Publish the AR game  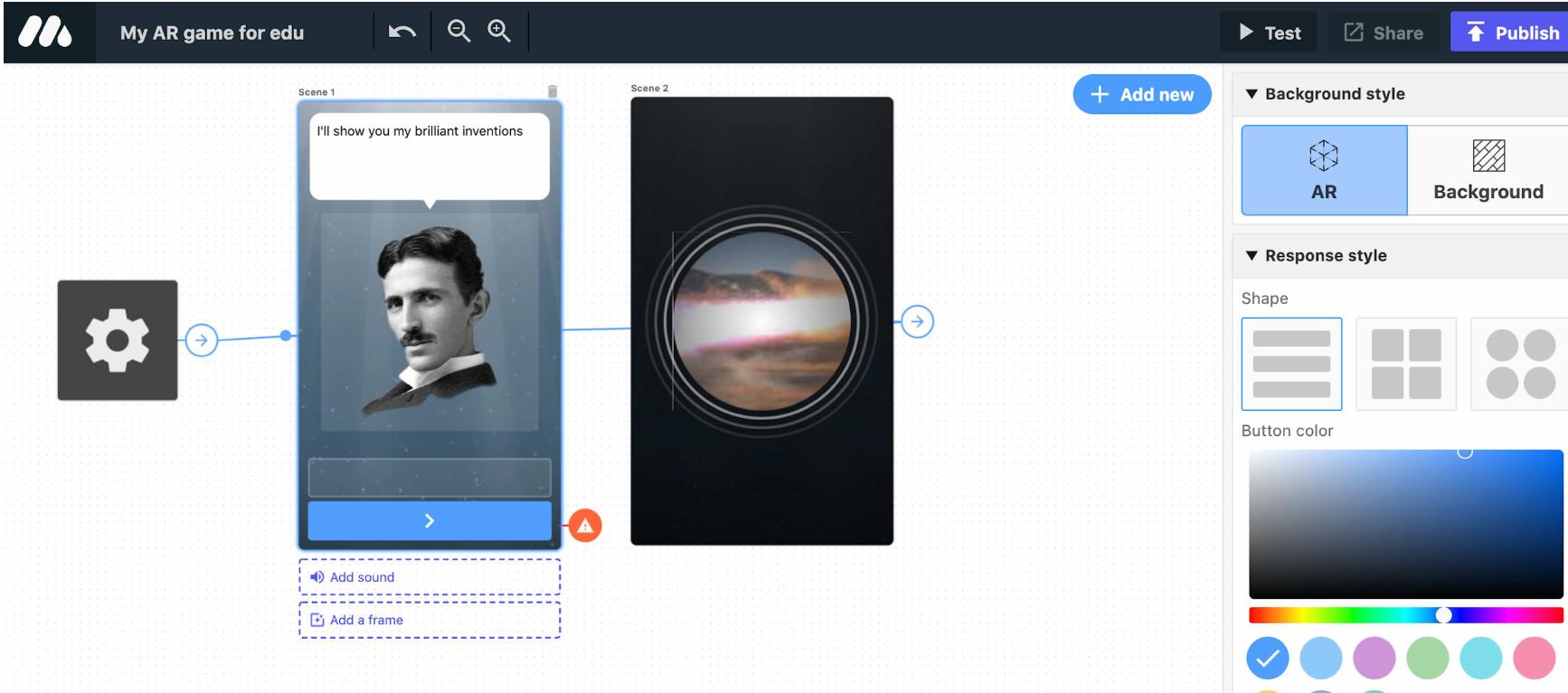pyautogui.click(x=1510, y=33)
